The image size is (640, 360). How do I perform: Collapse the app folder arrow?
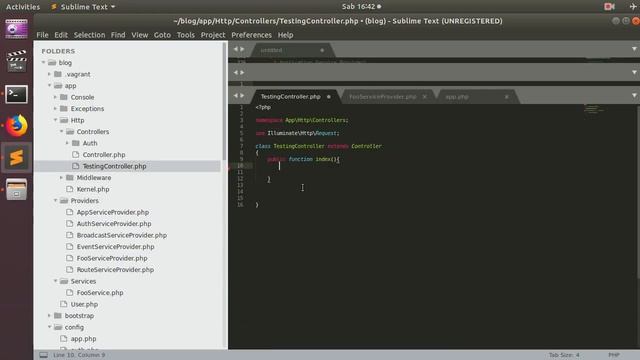pos(49,86)
